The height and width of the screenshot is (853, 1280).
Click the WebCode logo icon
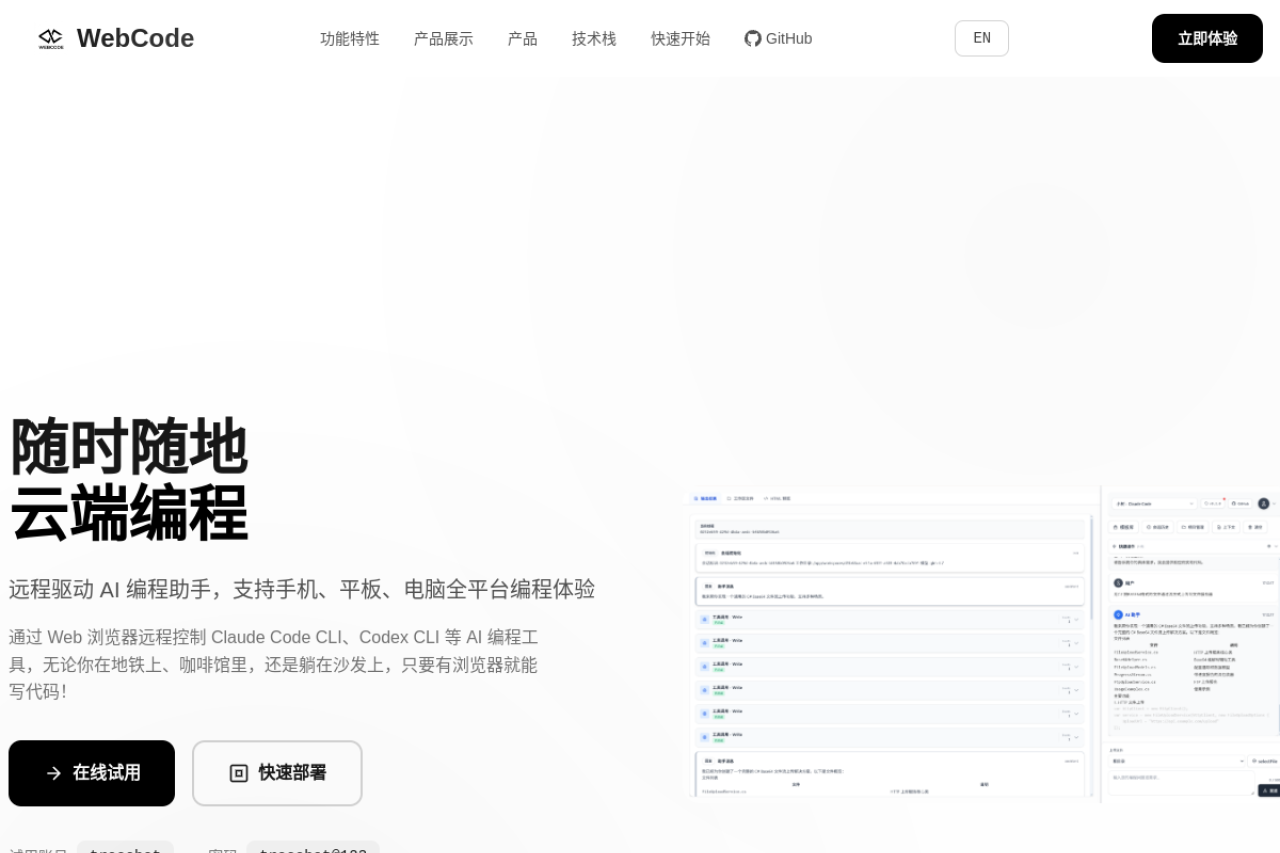[51, 38]
